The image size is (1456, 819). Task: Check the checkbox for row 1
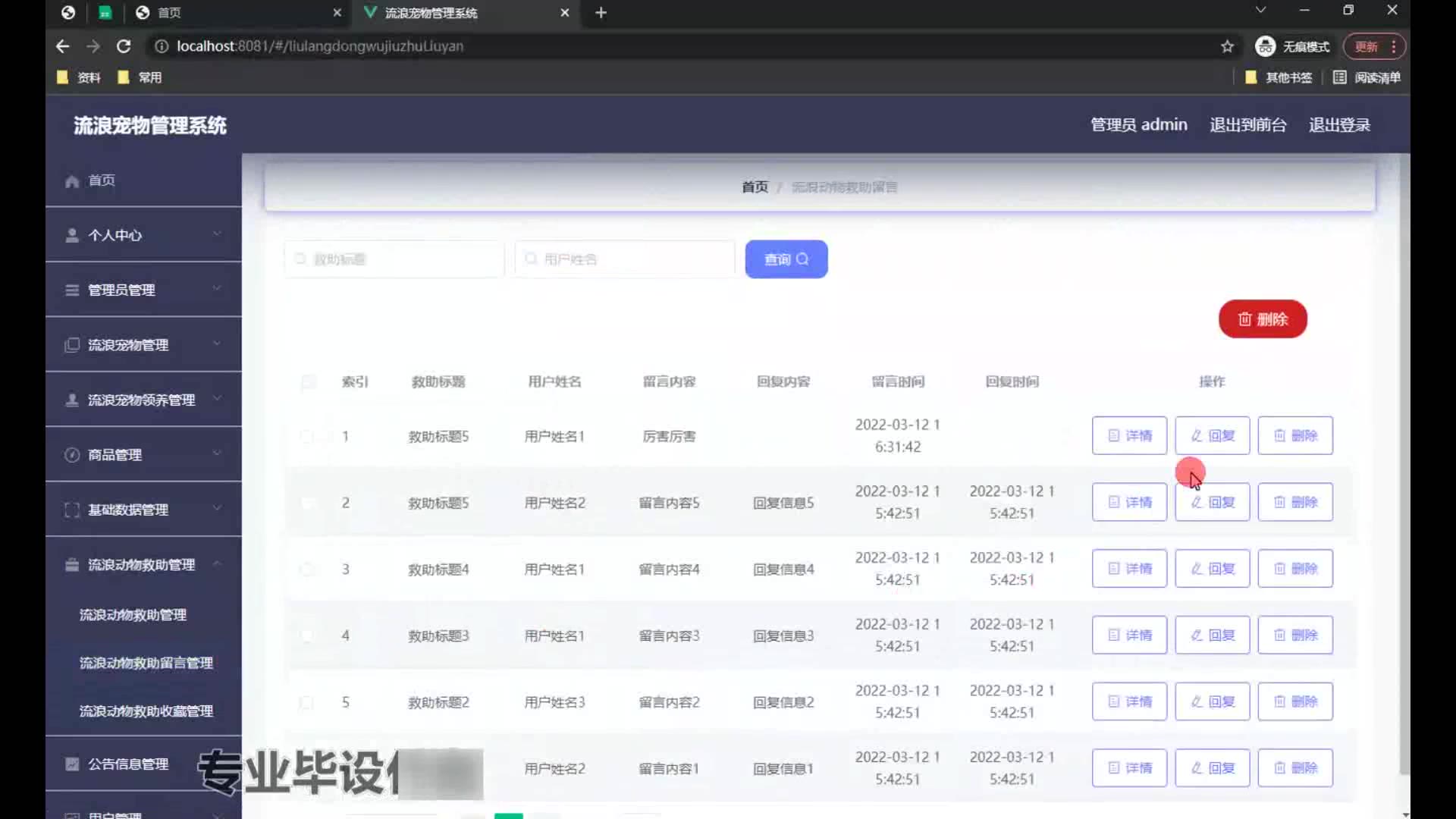[306, 437]
